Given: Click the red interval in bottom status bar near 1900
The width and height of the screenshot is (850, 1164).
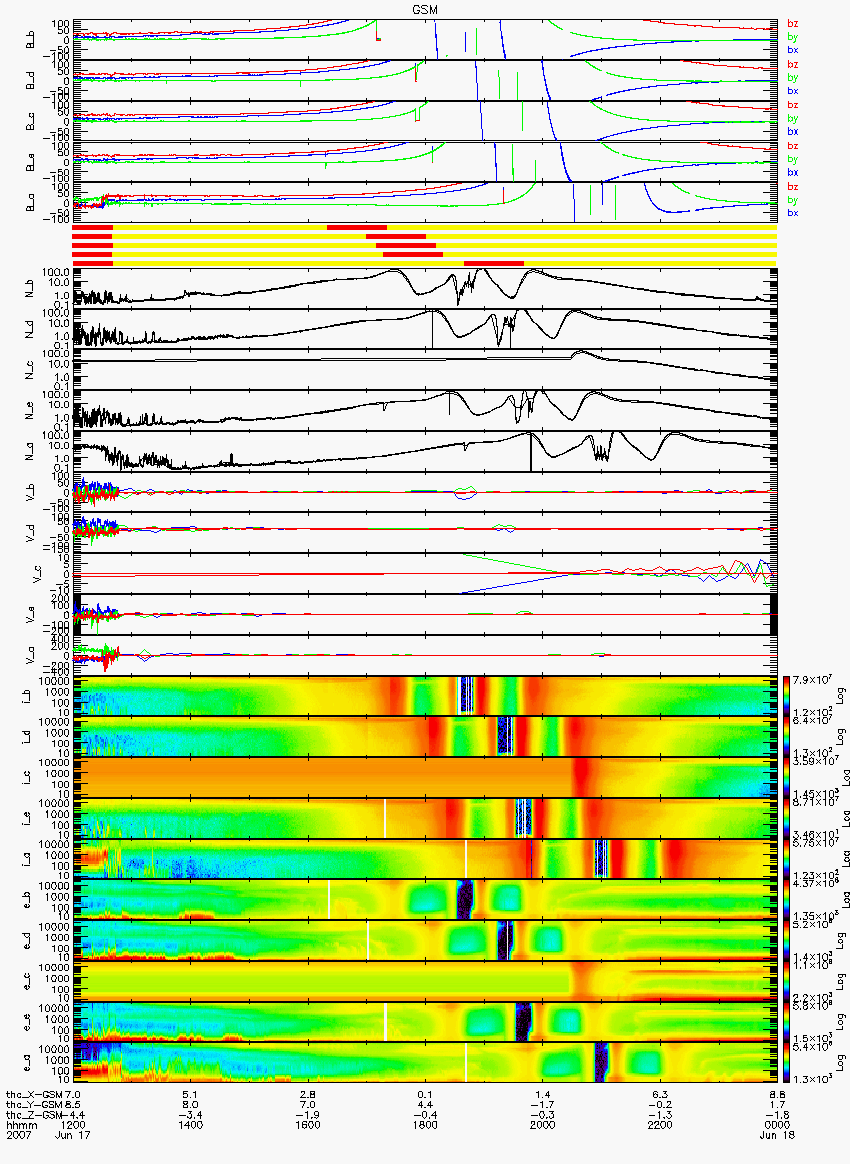Looking at the screenshot, I should [494, 264].
